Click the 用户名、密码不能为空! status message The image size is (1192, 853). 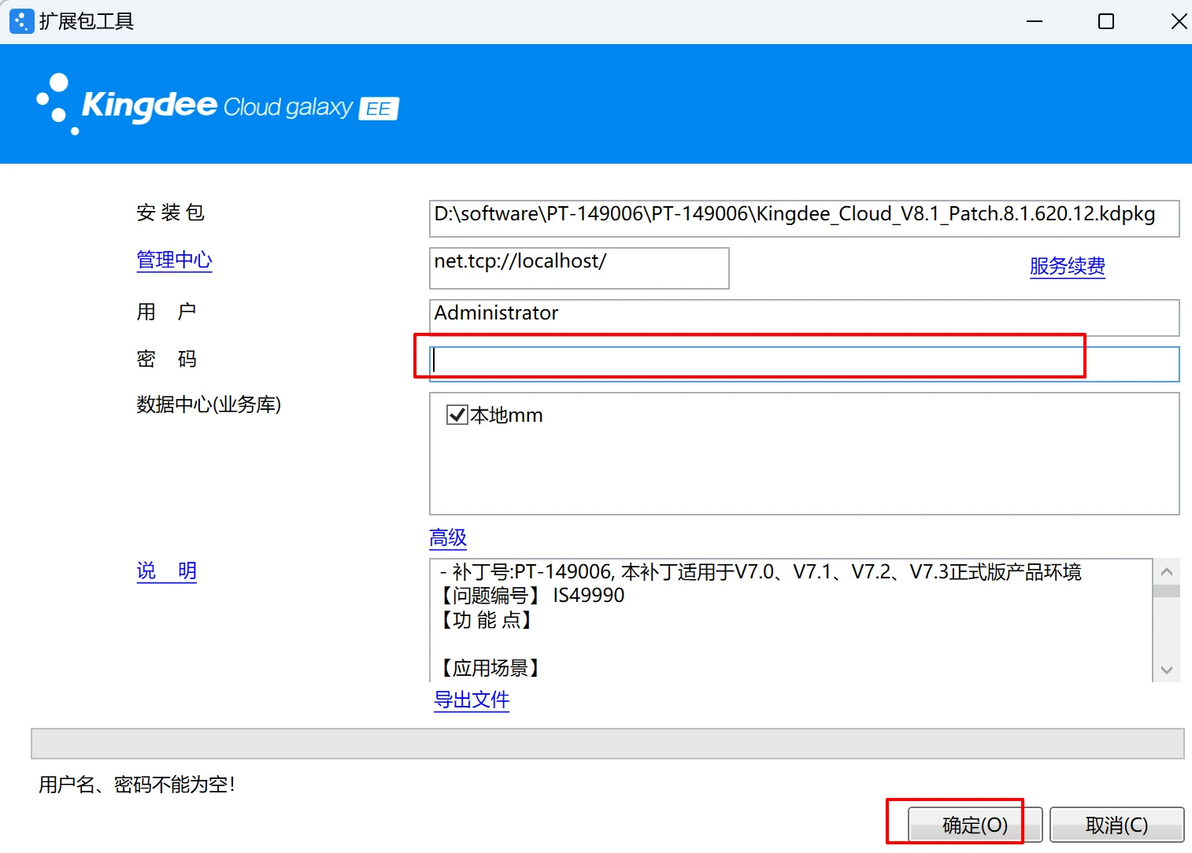point(137,785)
